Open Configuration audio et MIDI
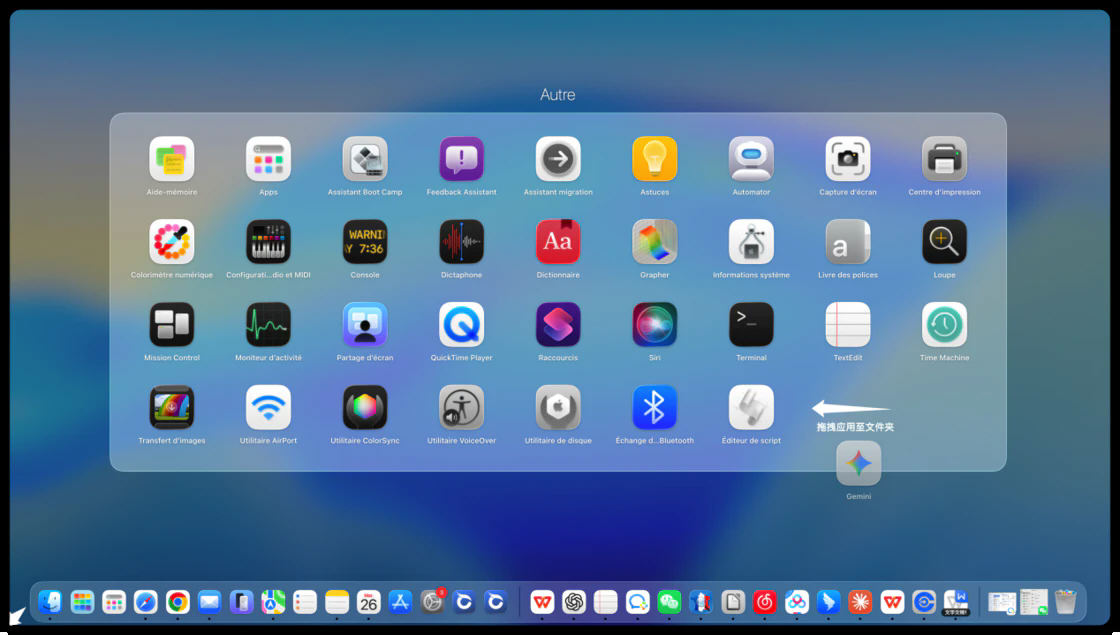 (x=268, y=241)
